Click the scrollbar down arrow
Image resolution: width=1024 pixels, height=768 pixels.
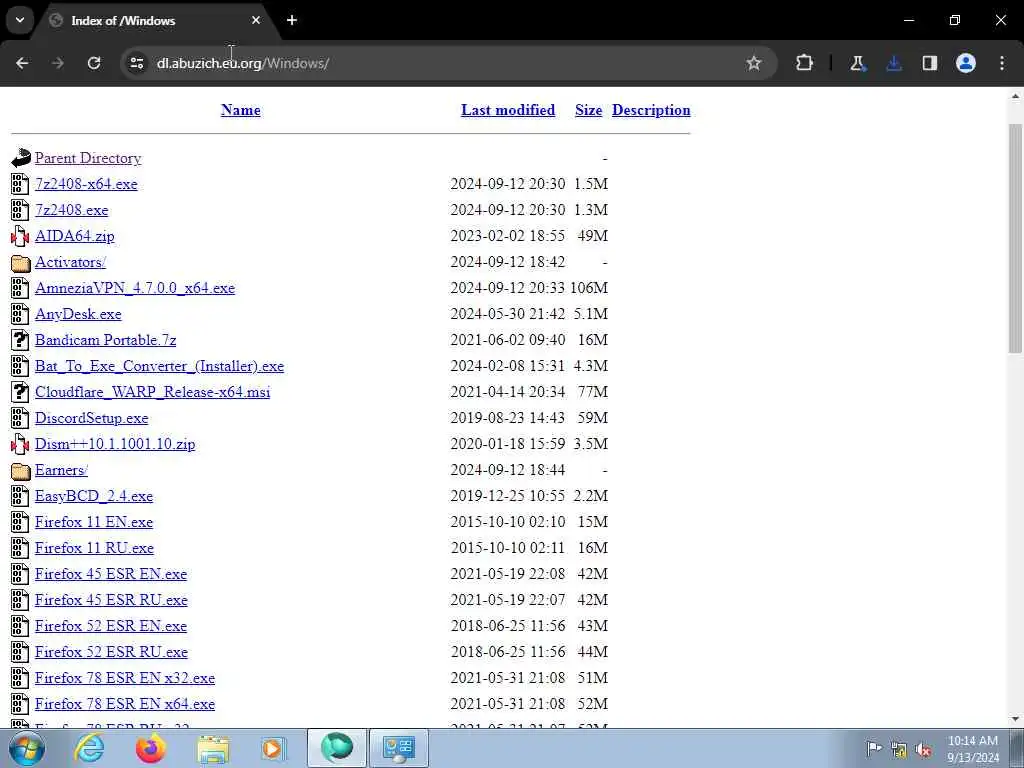[1016, 720]
